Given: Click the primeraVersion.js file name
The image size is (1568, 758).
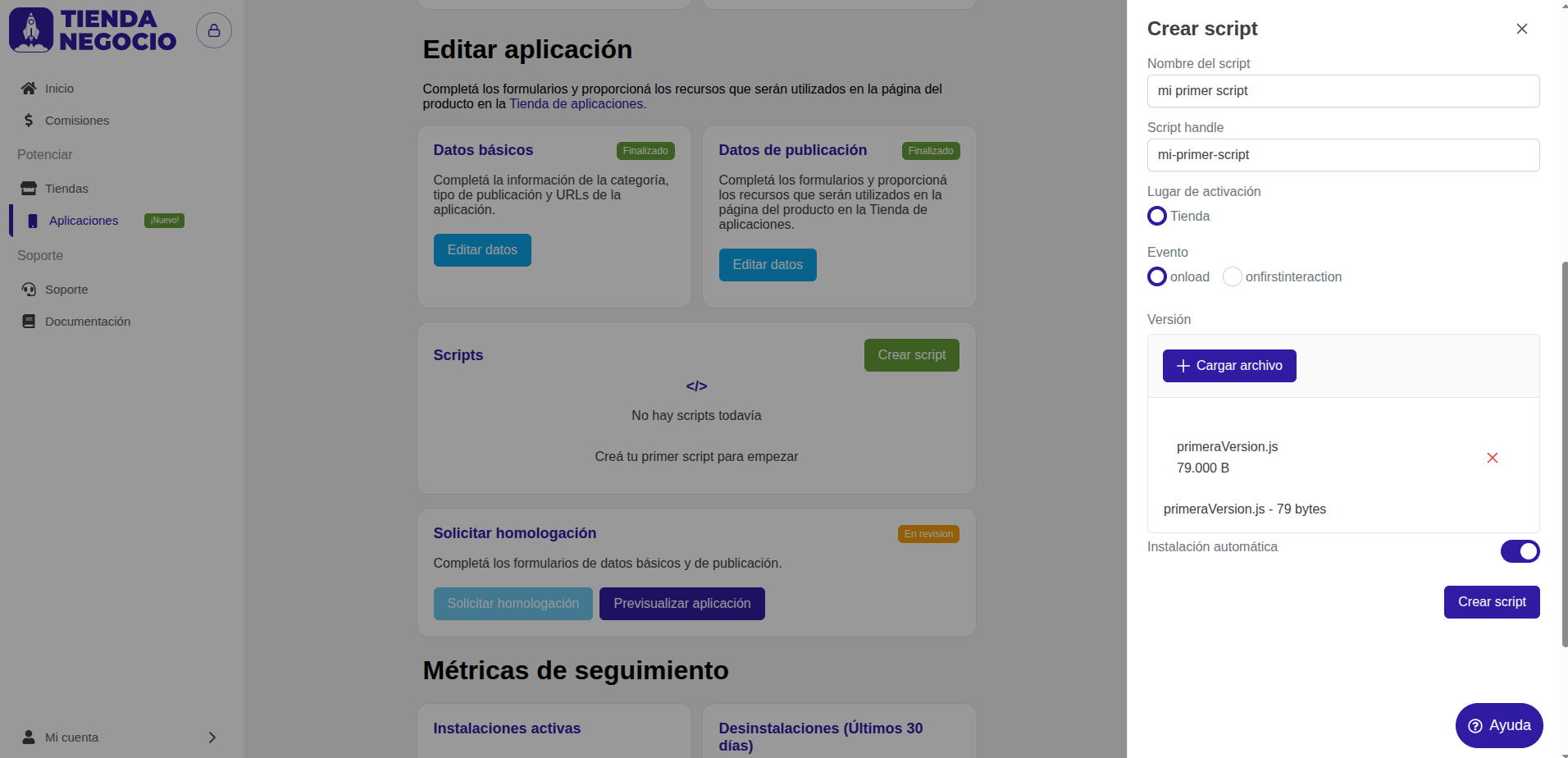Looking at the screenshot, I should pyautogui.click(x=1227, y=447).
